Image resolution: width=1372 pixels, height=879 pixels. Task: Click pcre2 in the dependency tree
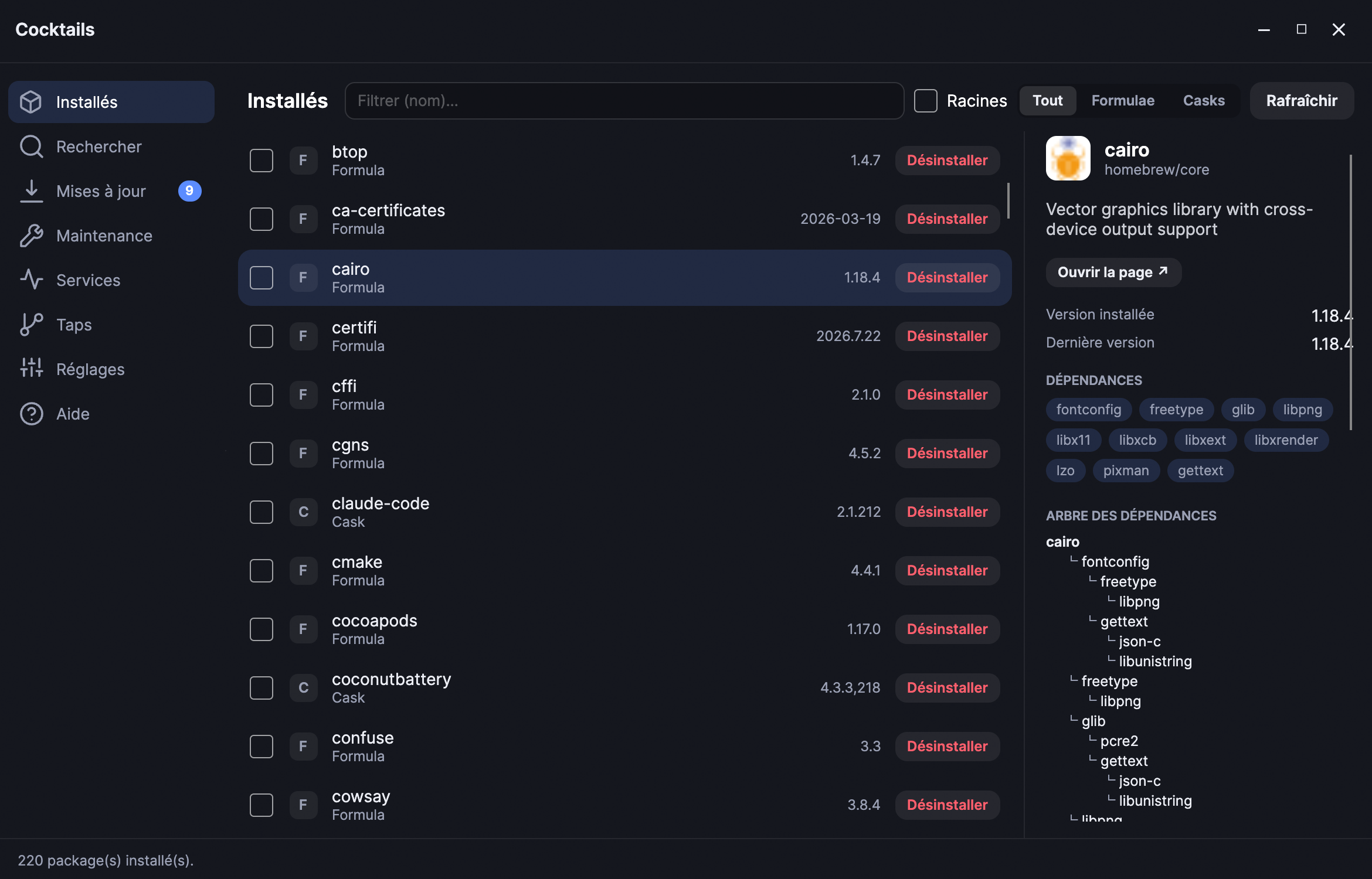1119,741
